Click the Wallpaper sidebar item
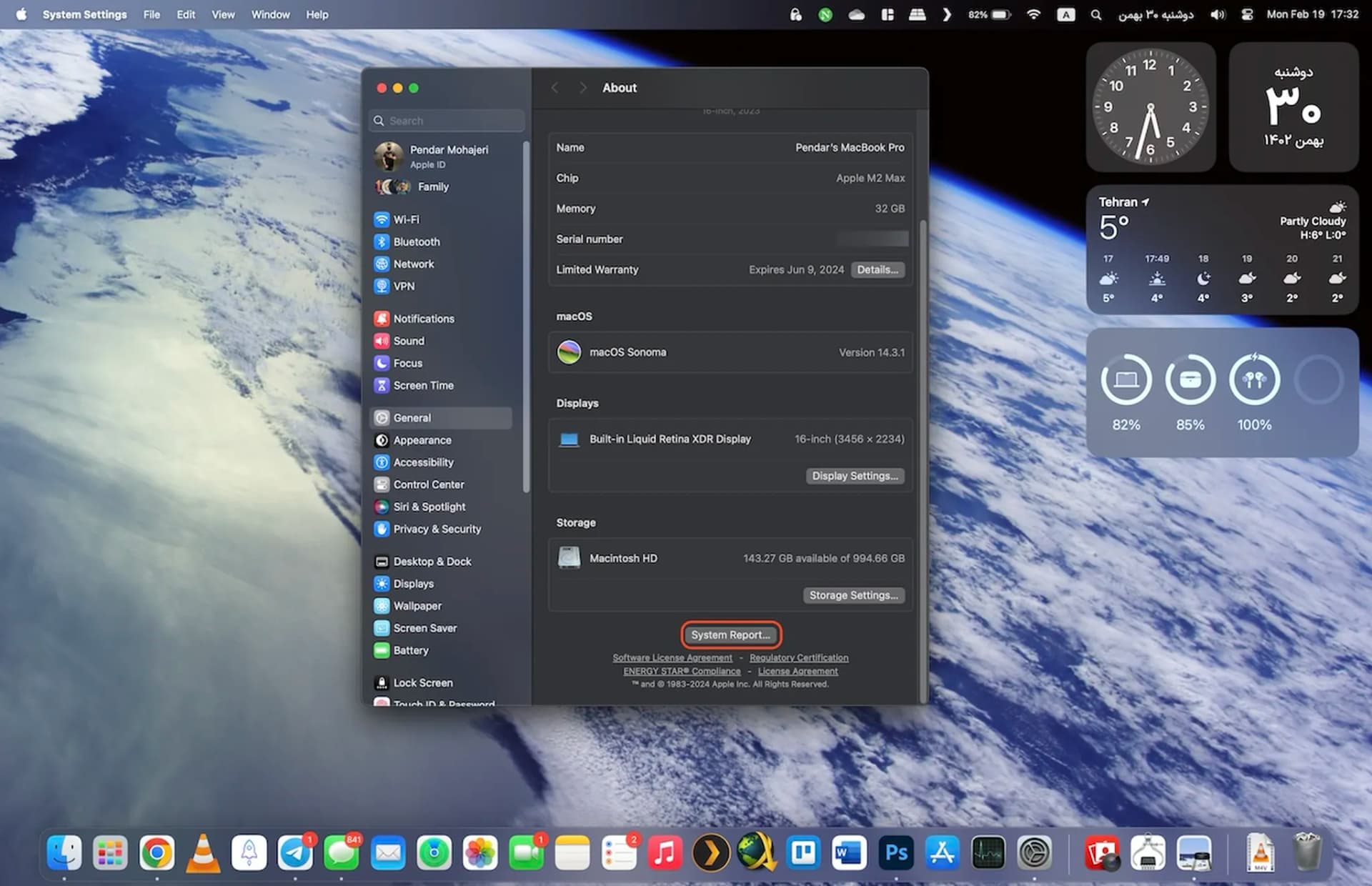 [417, 606]
